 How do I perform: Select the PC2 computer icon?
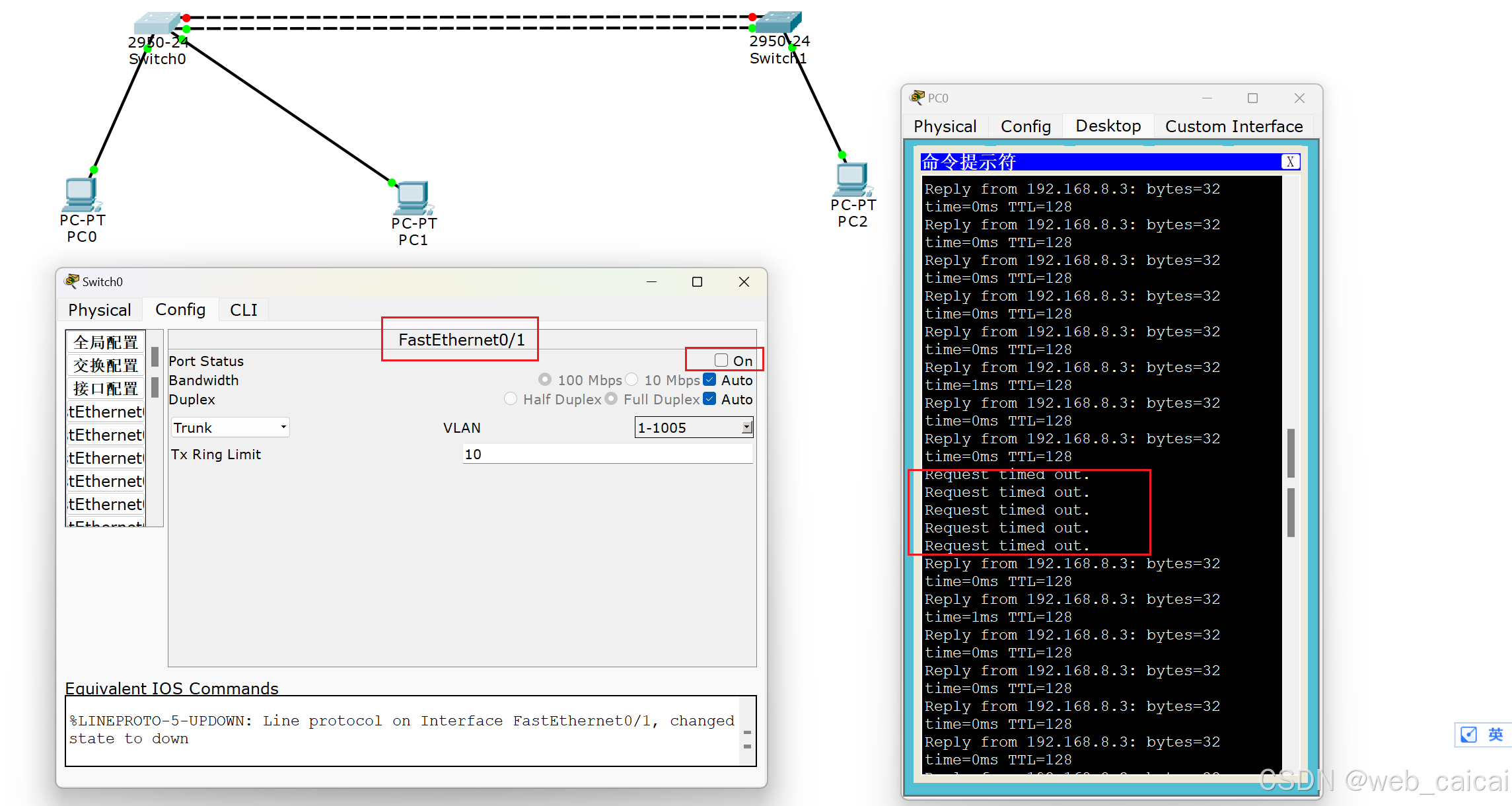[852, 180]
